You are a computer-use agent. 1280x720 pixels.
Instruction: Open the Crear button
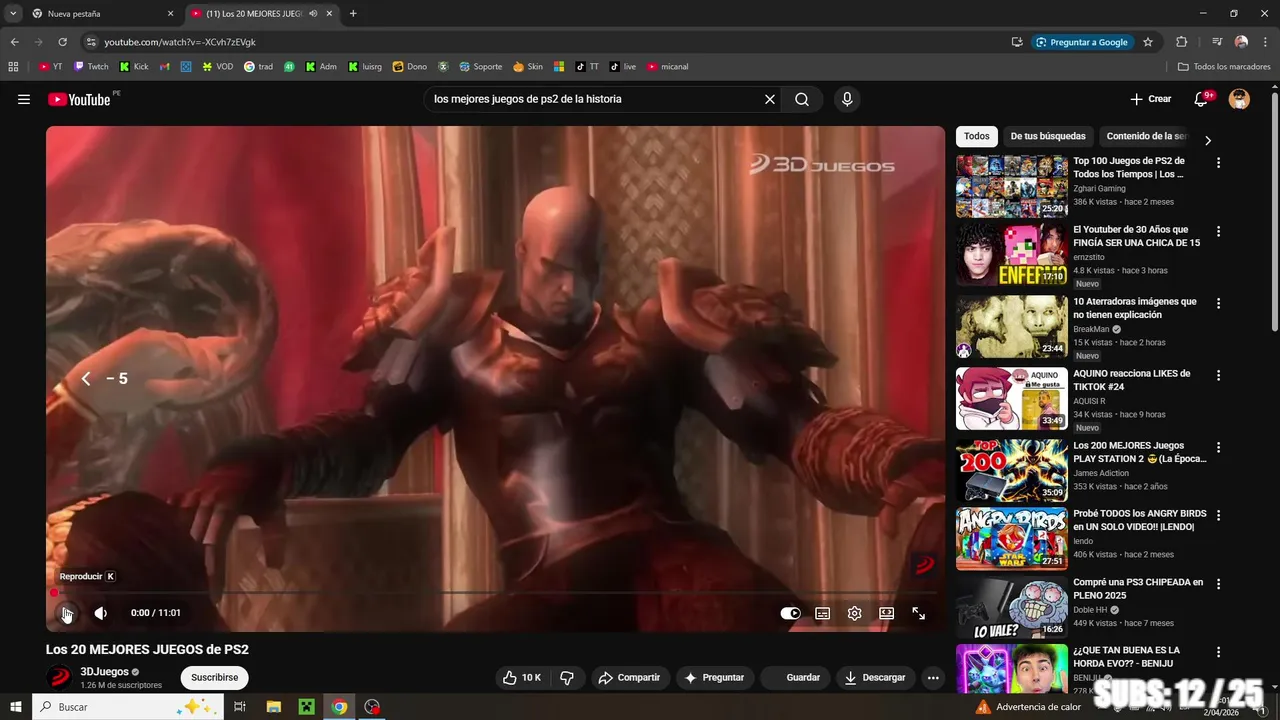click(1151, 99)
